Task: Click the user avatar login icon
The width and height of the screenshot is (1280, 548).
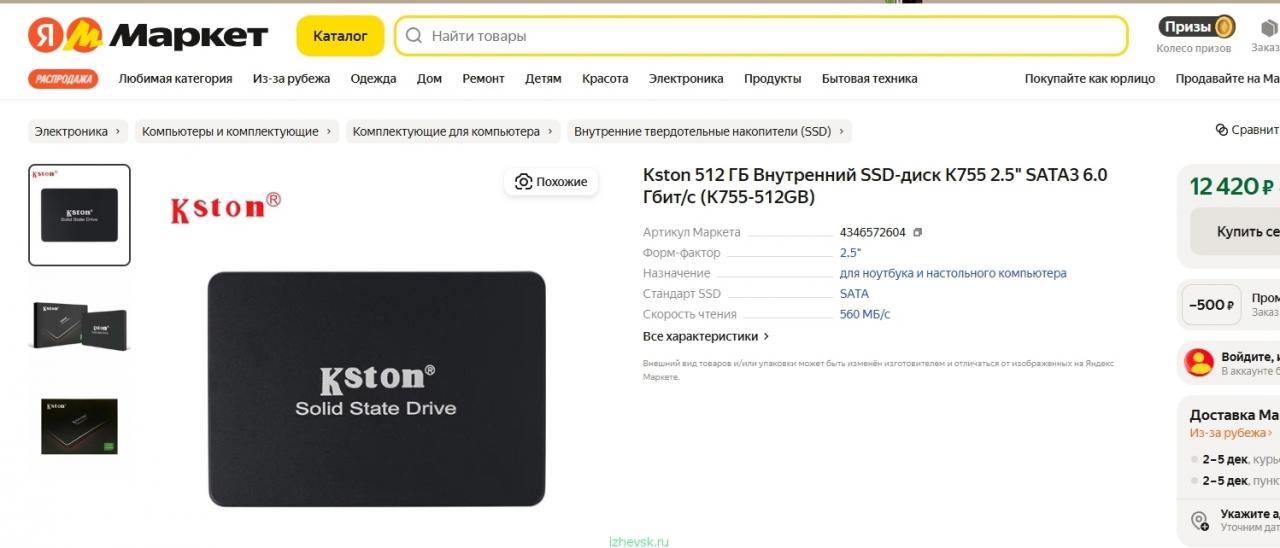Action: click(x=1198, y=362)
